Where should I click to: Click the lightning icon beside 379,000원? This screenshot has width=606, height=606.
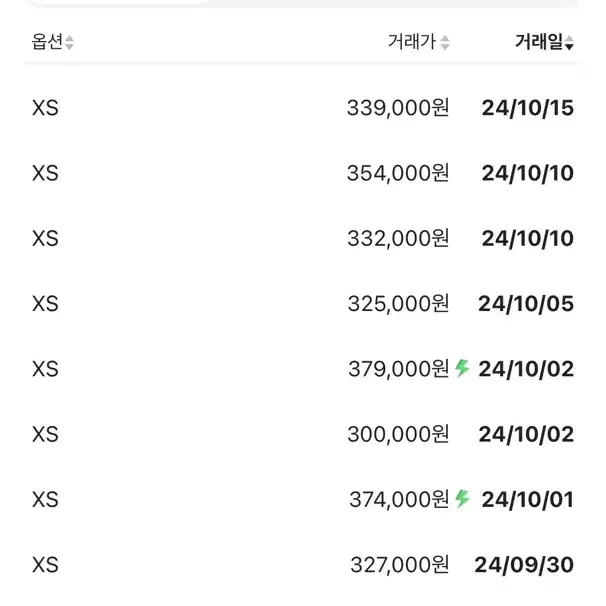(x=462, y=368)
